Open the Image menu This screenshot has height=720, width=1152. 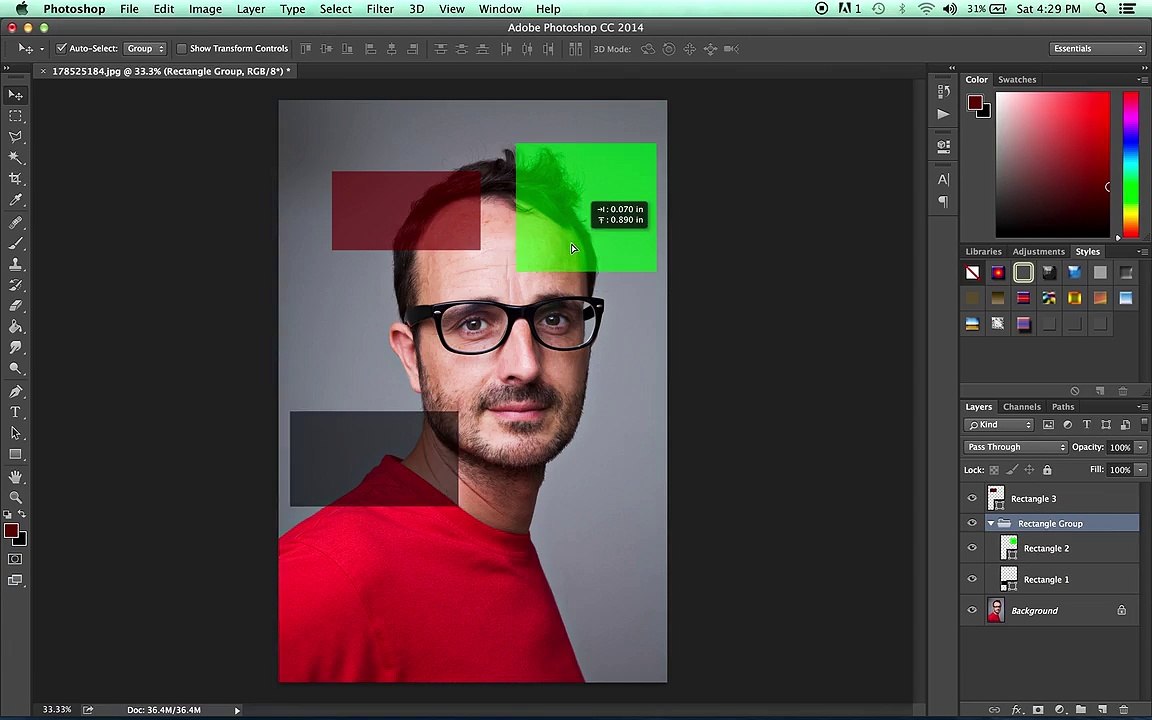pyautogui.click(x=205, y=9)
